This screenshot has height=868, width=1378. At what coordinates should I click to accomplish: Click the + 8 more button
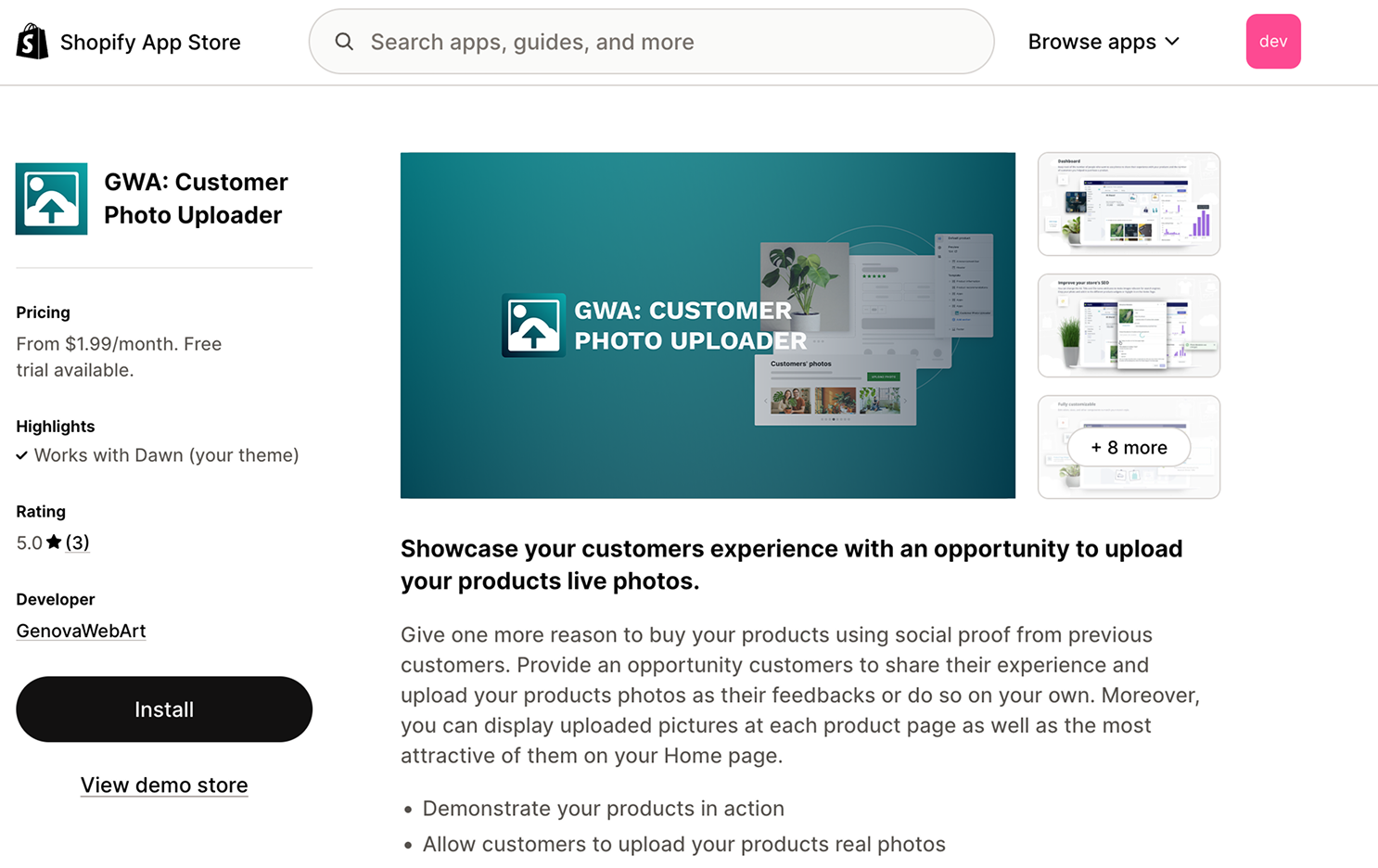(x=1129, y=447)
